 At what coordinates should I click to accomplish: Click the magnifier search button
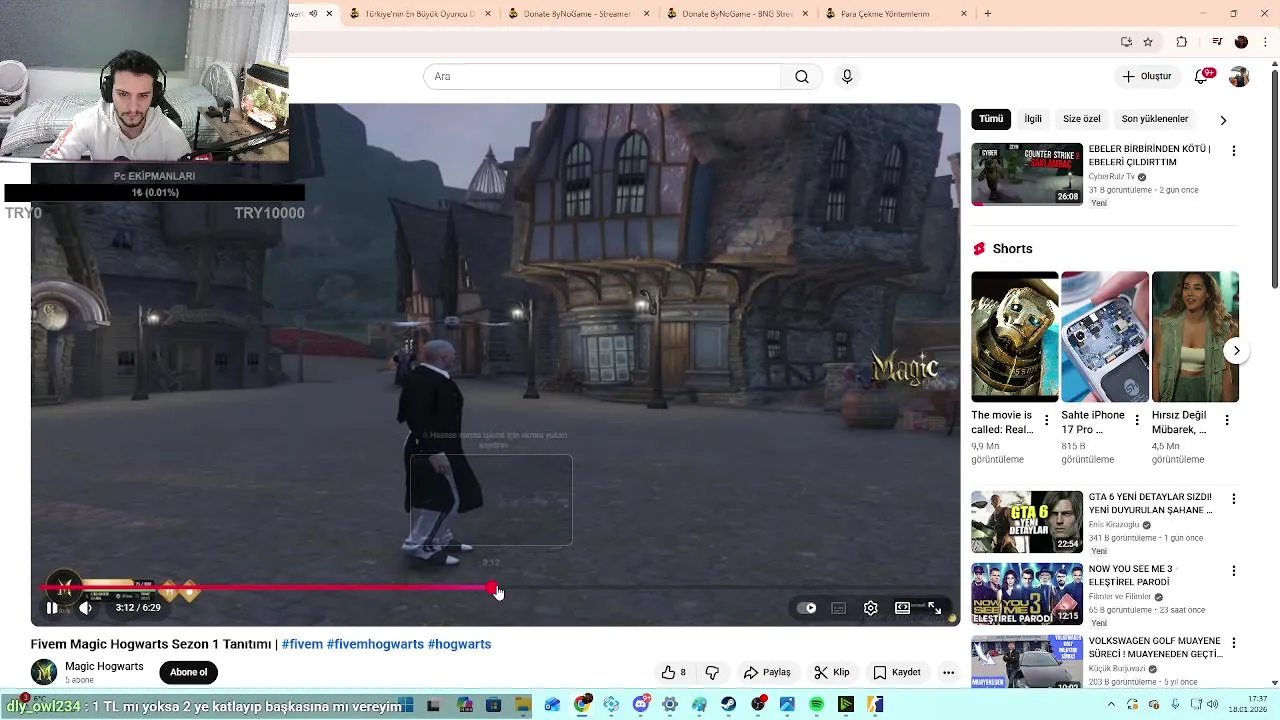(801, 76)
